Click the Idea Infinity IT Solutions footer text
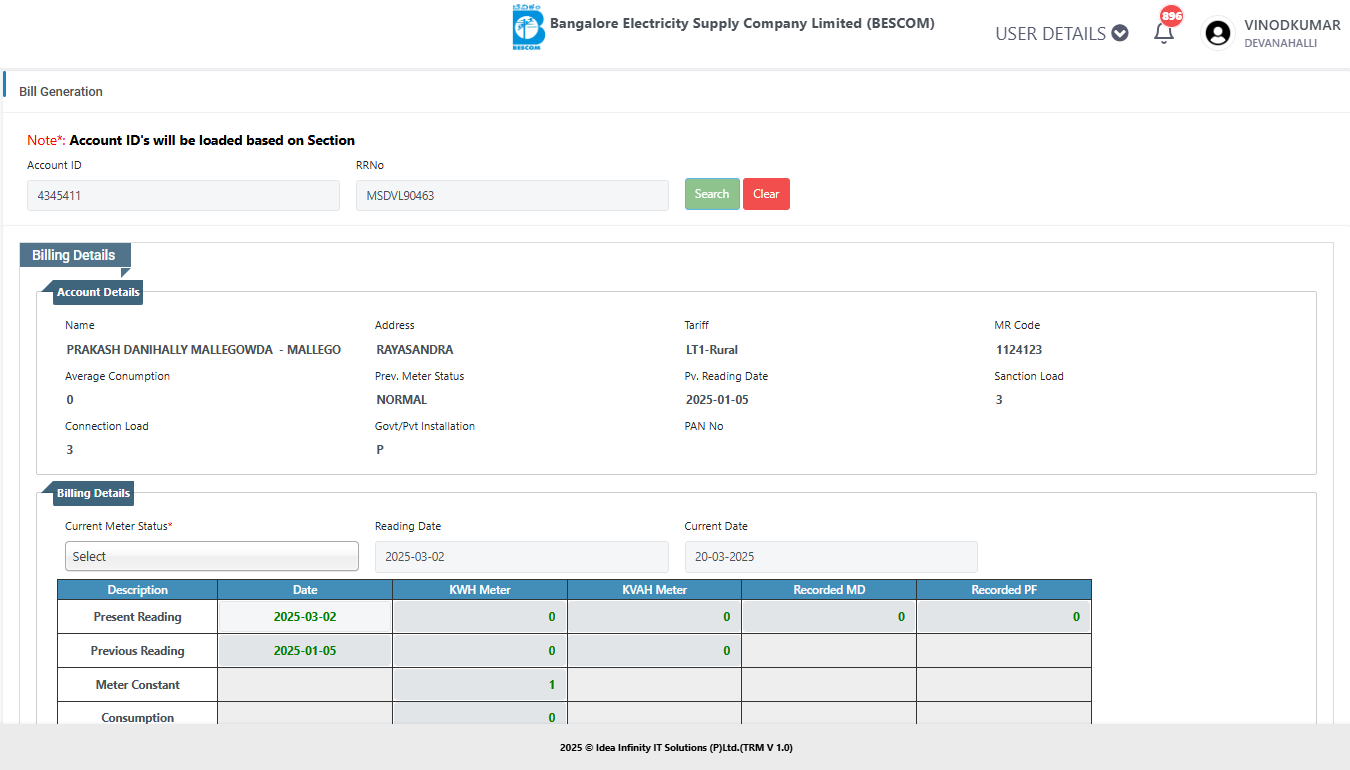The image size is (1350, 770). [x=676, y=747]
